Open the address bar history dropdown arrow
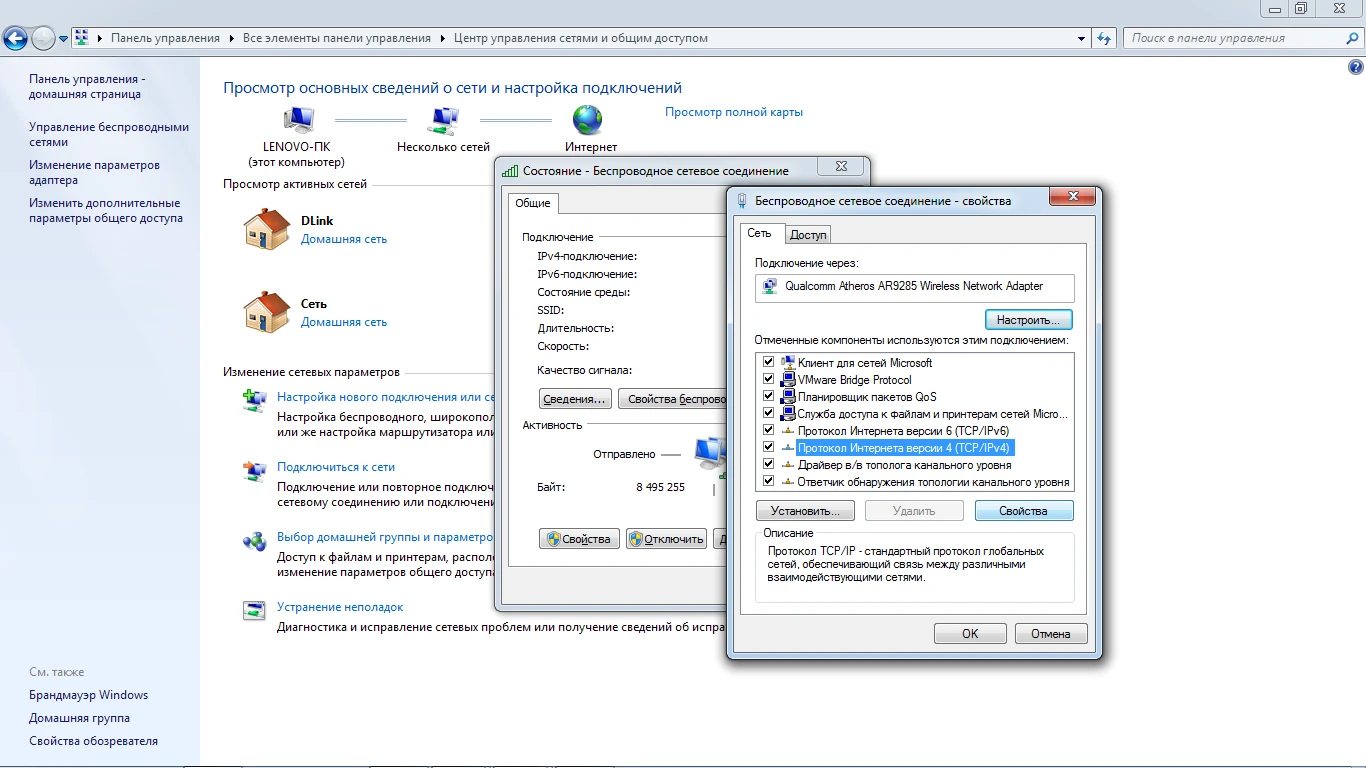This screenshot has width=1366, height=768. pos(1082,39)
